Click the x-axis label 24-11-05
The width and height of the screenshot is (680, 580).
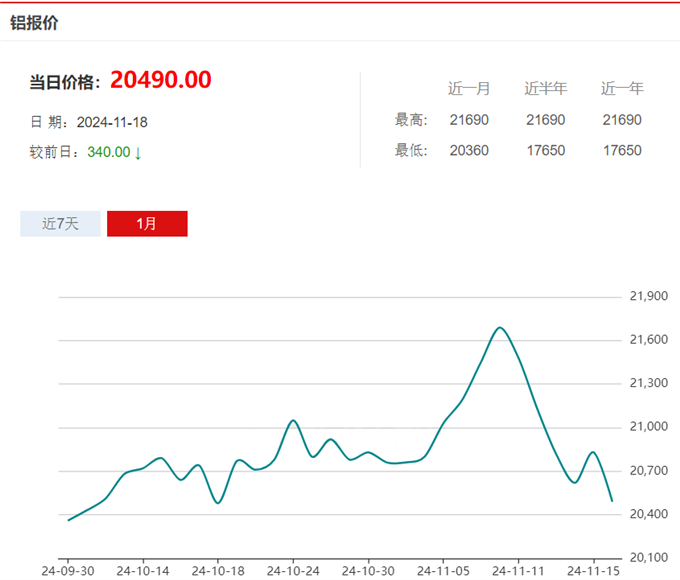(x=443, y=571)
